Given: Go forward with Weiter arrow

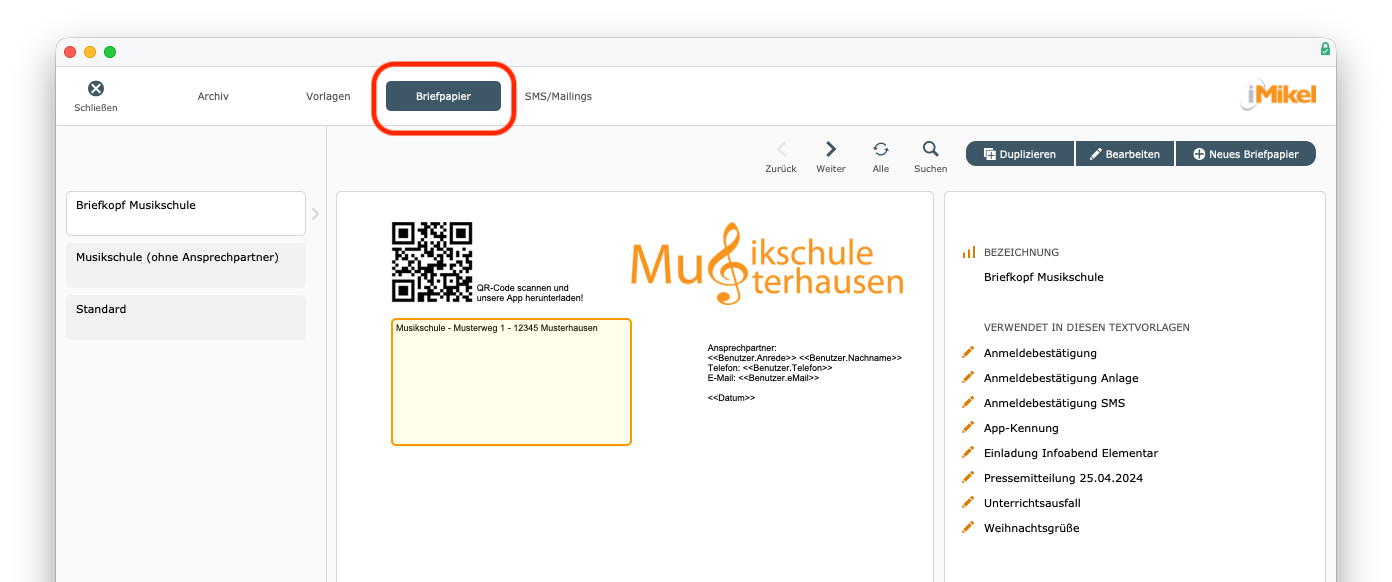Looking at the screenshot, I should click(831, 149).
